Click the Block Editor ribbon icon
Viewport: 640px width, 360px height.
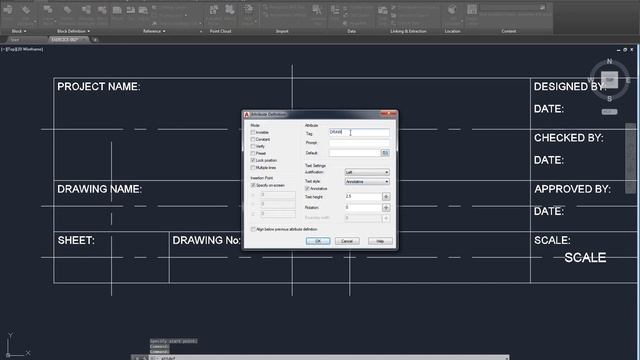pyautogui.click(x=102, y=10)
